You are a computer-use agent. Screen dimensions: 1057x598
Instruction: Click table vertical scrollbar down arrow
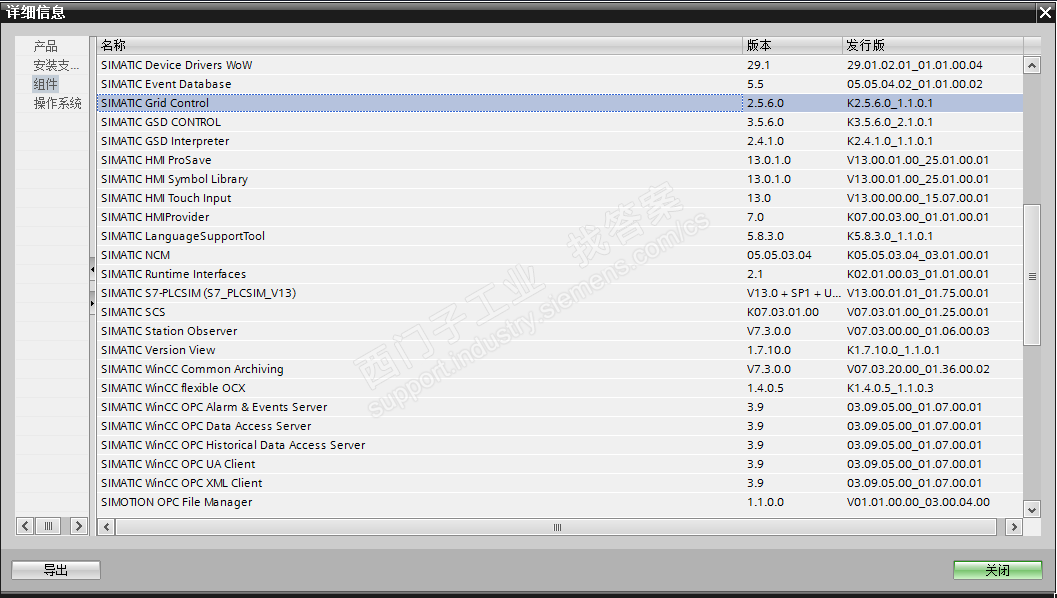pos(1031,510)
